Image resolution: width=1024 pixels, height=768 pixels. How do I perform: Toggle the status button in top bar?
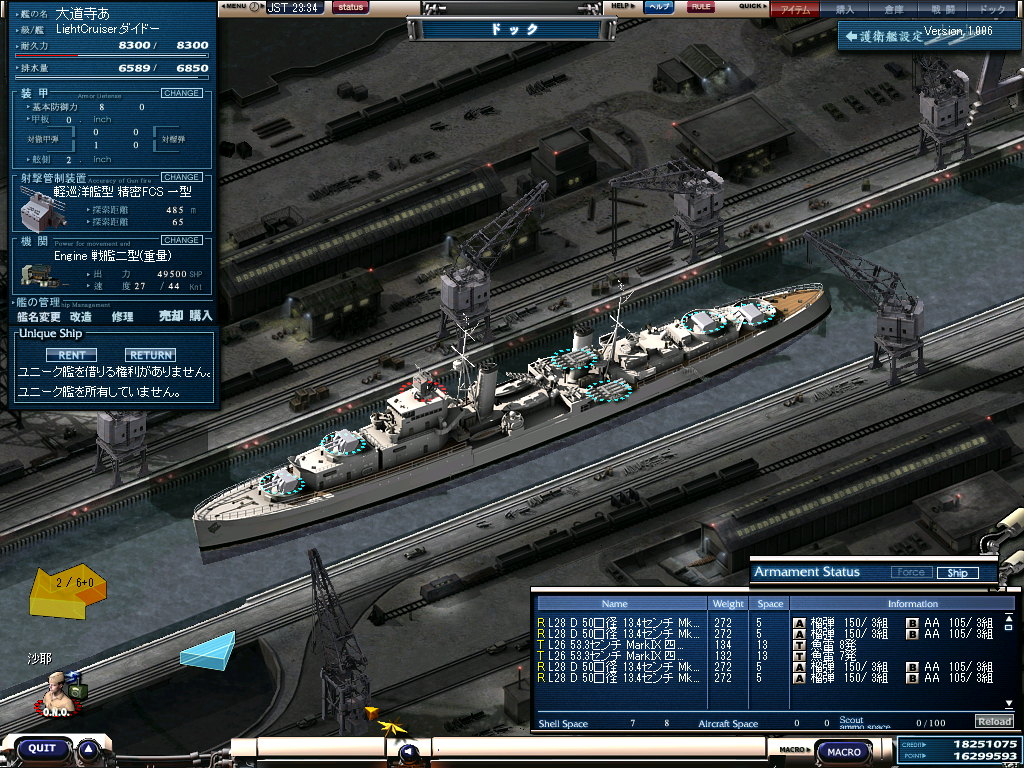point(350,7)
